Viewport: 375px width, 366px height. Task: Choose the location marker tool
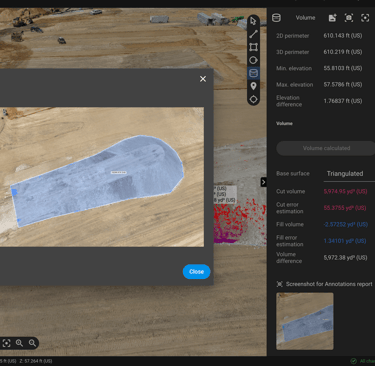point(253,86)
